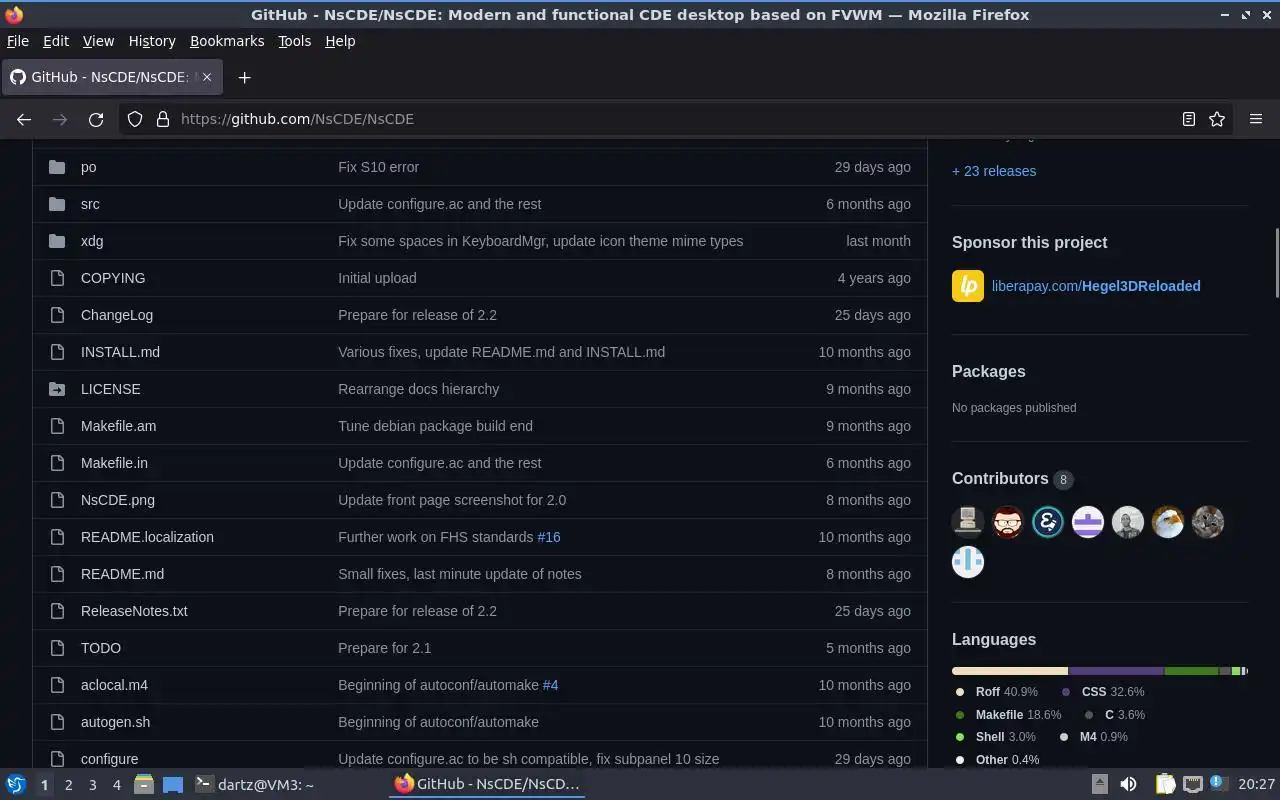Open the old computer contributor avatar
This screenshot has height=800, width=1280.
coord(968,522)
